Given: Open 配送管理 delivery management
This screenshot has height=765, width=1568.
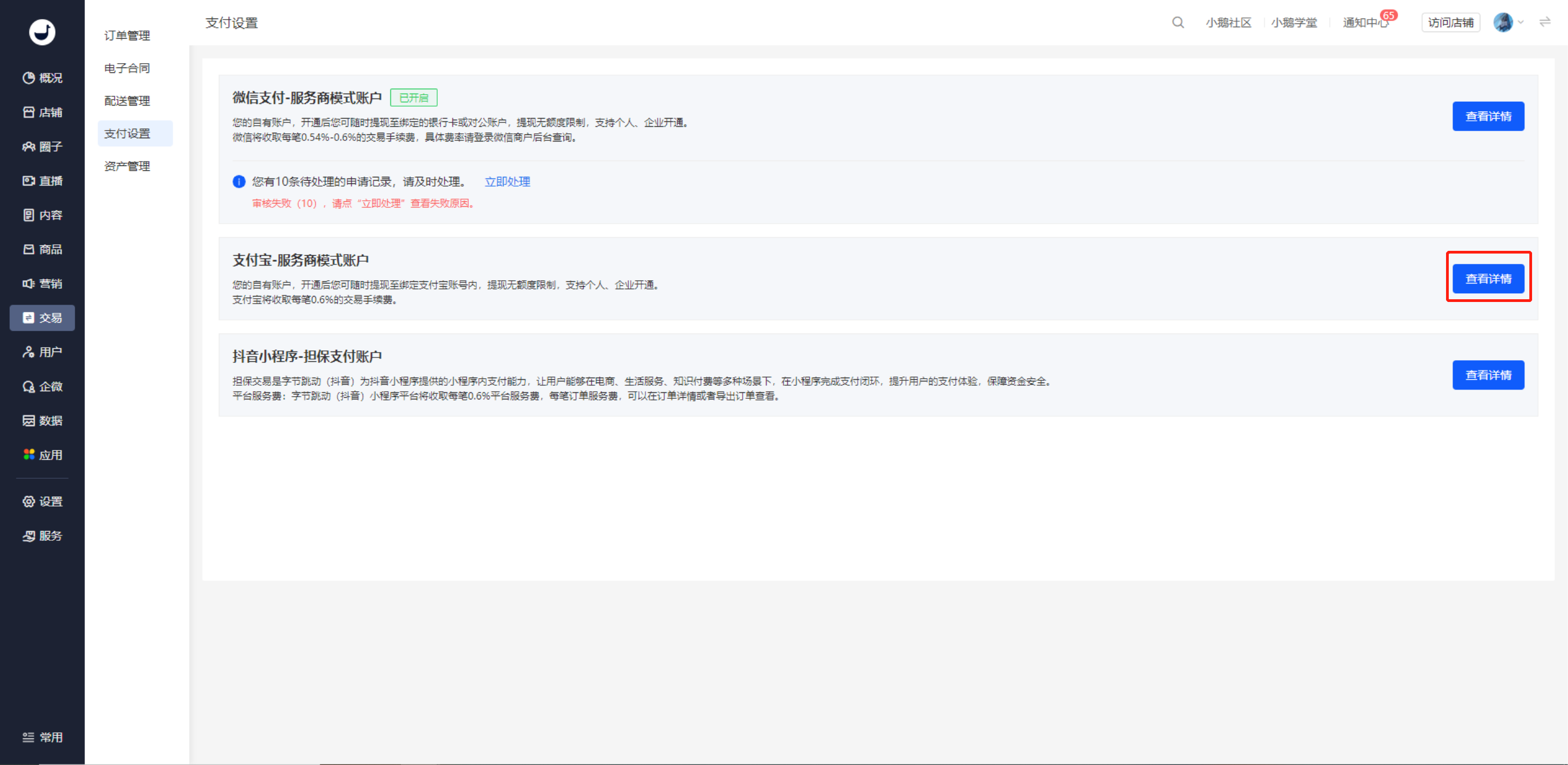Looking at the screenshot, I should [x=127, y=100].
